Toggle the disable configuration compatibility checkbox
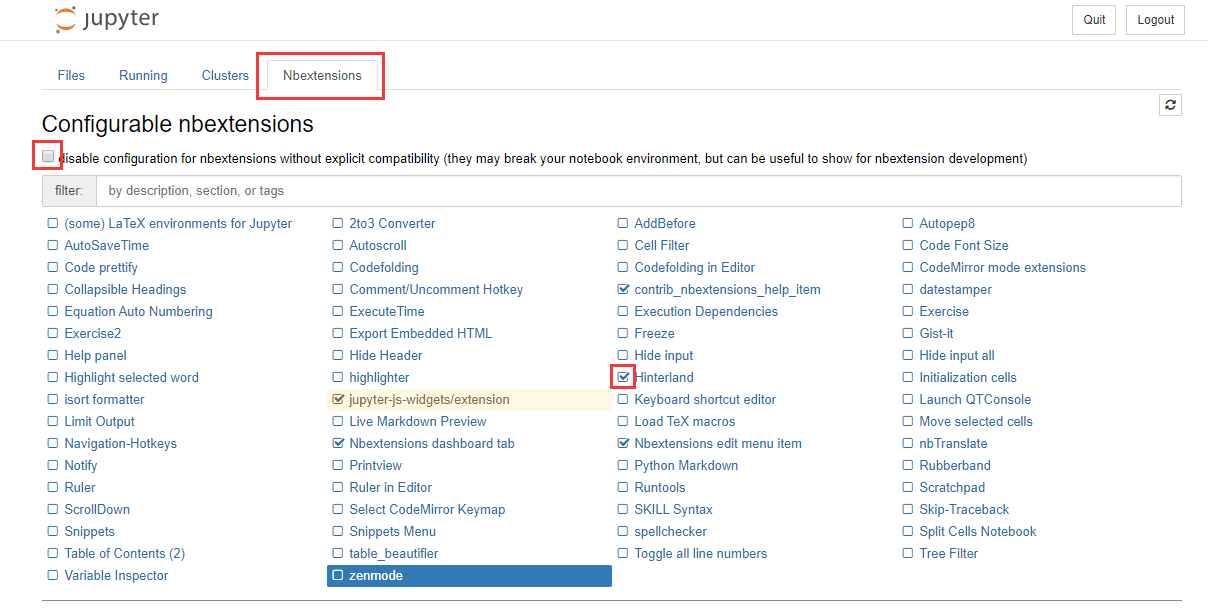The image size is (1208, 616). pos(48,157)
